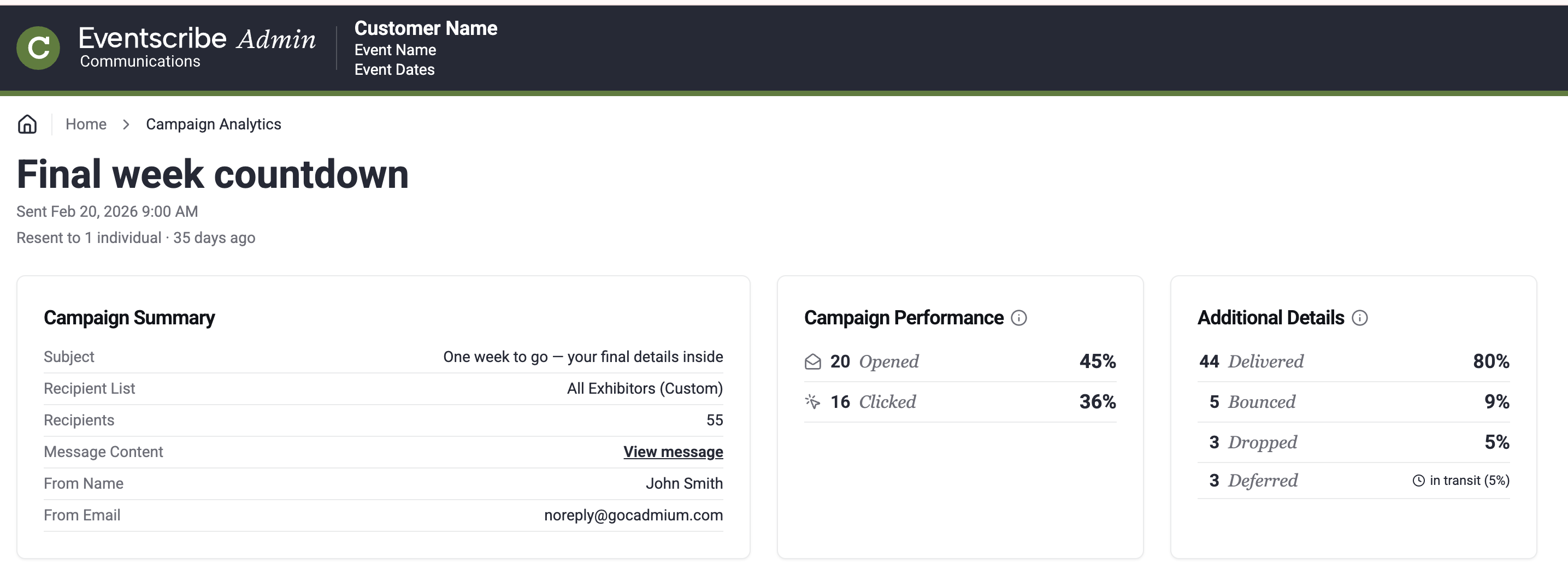Click the home icon in breadcrumb
The height and width of the screenshot is (581, 1568).
[27, 124]
